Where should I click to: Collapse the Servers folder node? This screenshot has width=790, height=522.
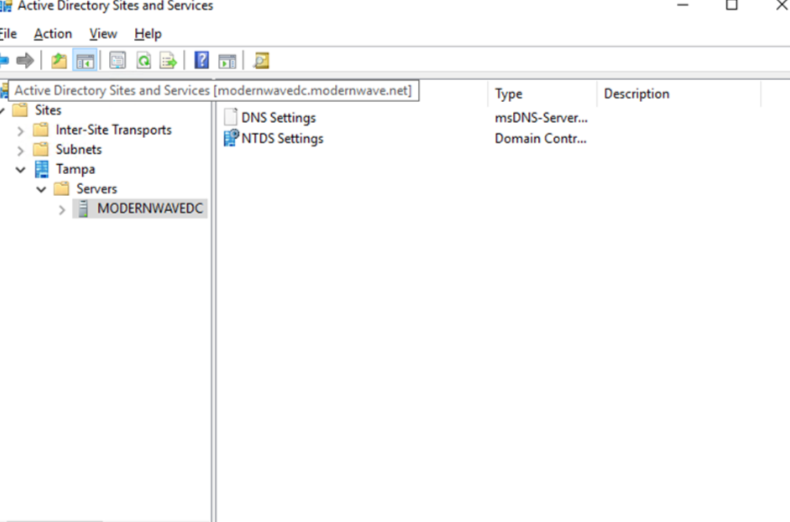[x=41, y=189]
